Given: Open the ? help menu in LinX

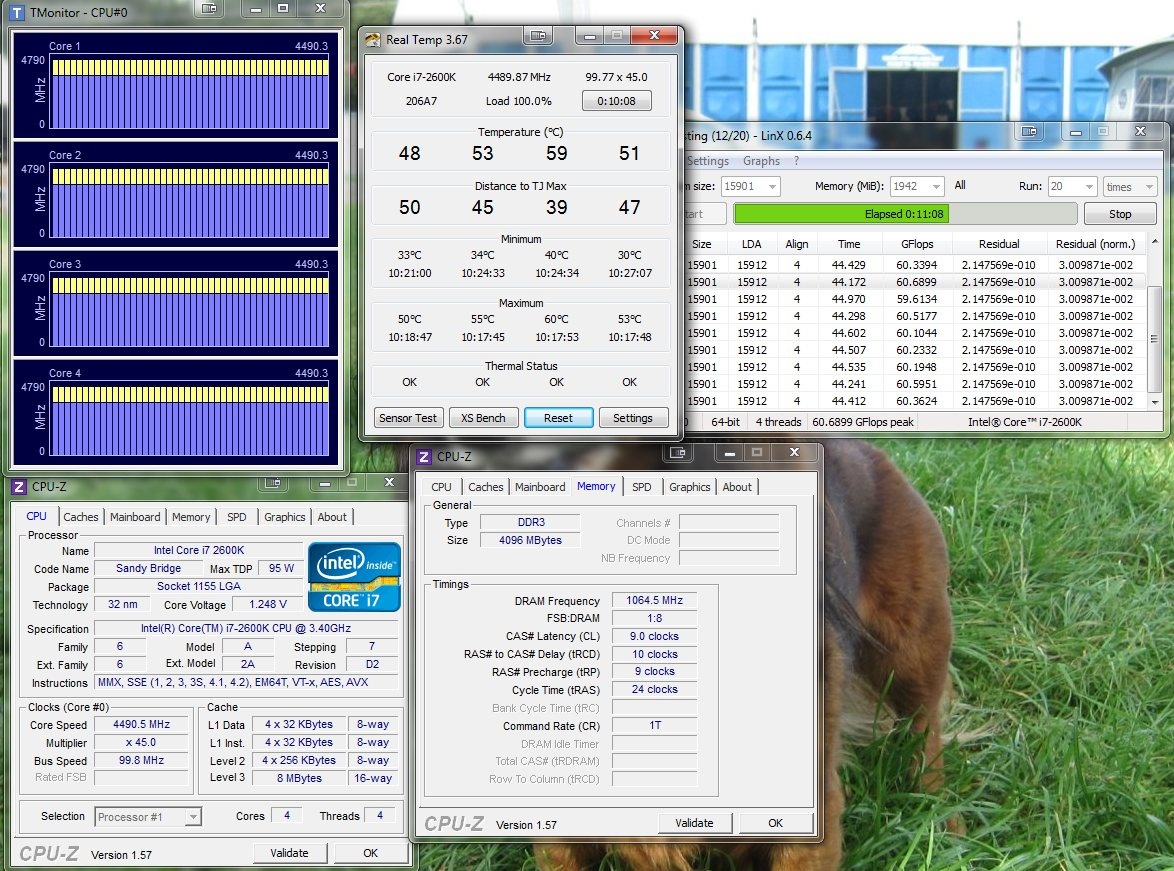Looking at the screenshot, I should (797, 161).
